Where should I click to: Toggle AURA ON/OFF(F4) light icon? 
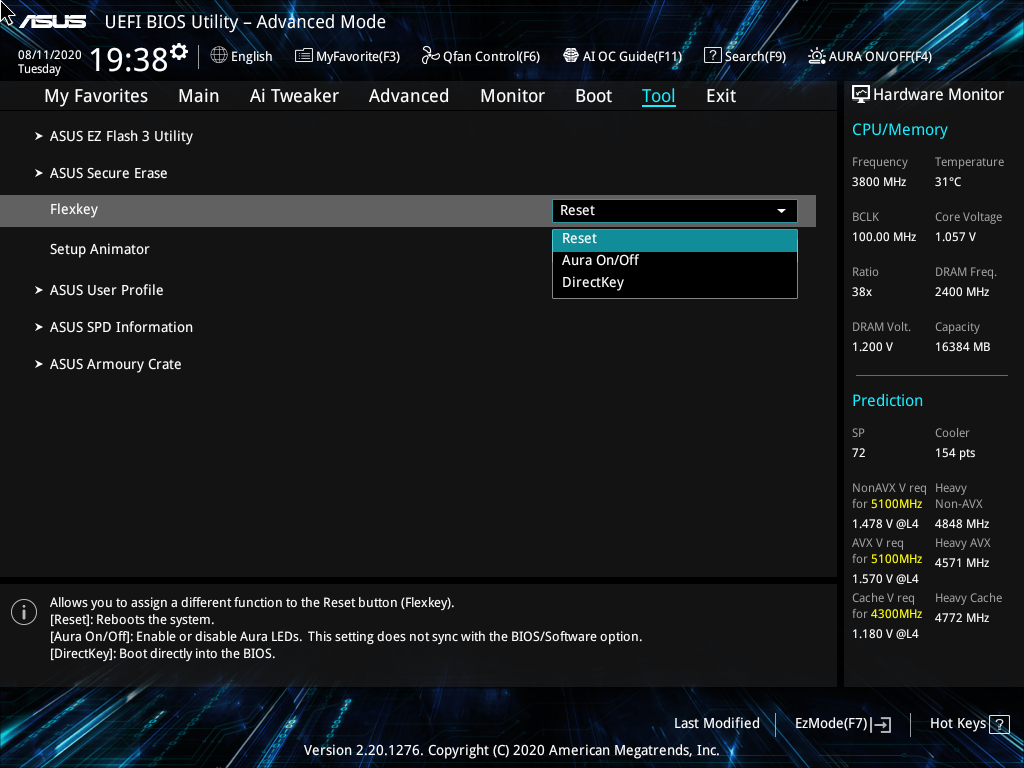(816, 56)
